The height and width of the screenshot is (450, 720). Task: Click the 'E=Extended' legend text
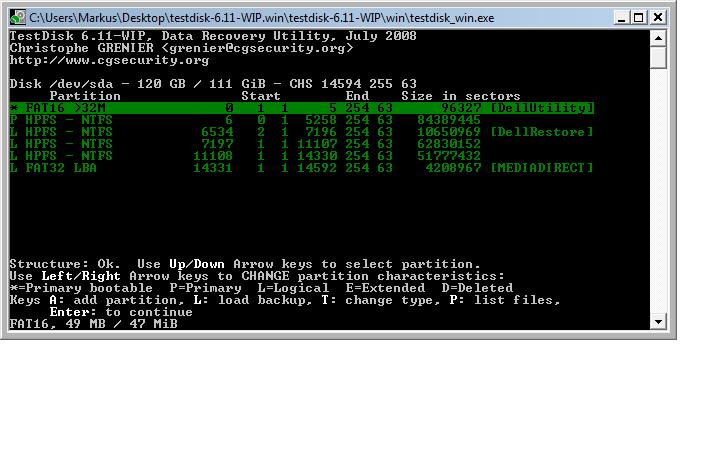point(385,288)
